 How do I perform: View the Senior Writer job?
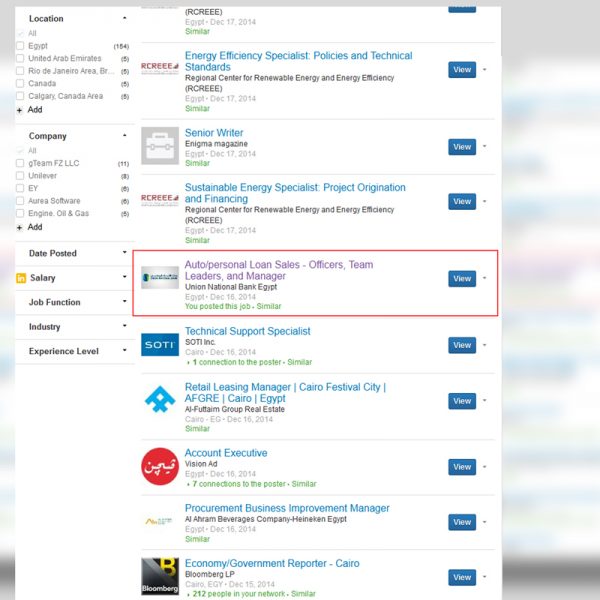click(x=462, y=147)
